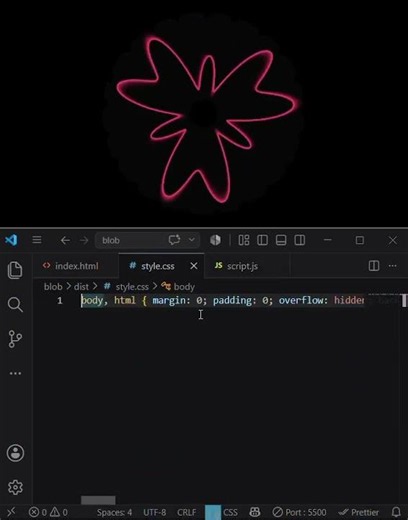Split the editor to the right

(374, 266)
